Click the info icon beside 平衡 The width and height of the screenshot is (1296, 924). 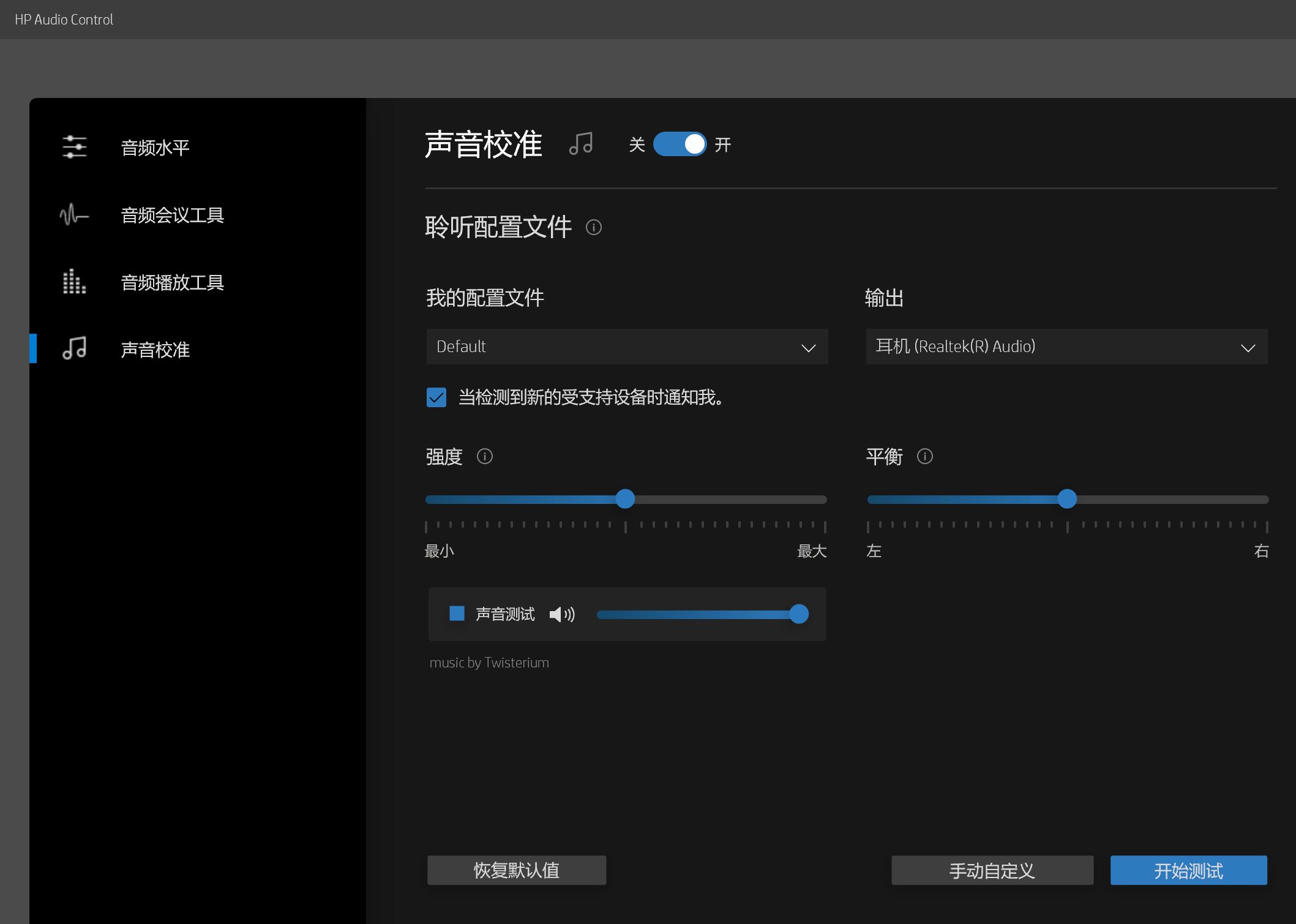coord(924,456)
